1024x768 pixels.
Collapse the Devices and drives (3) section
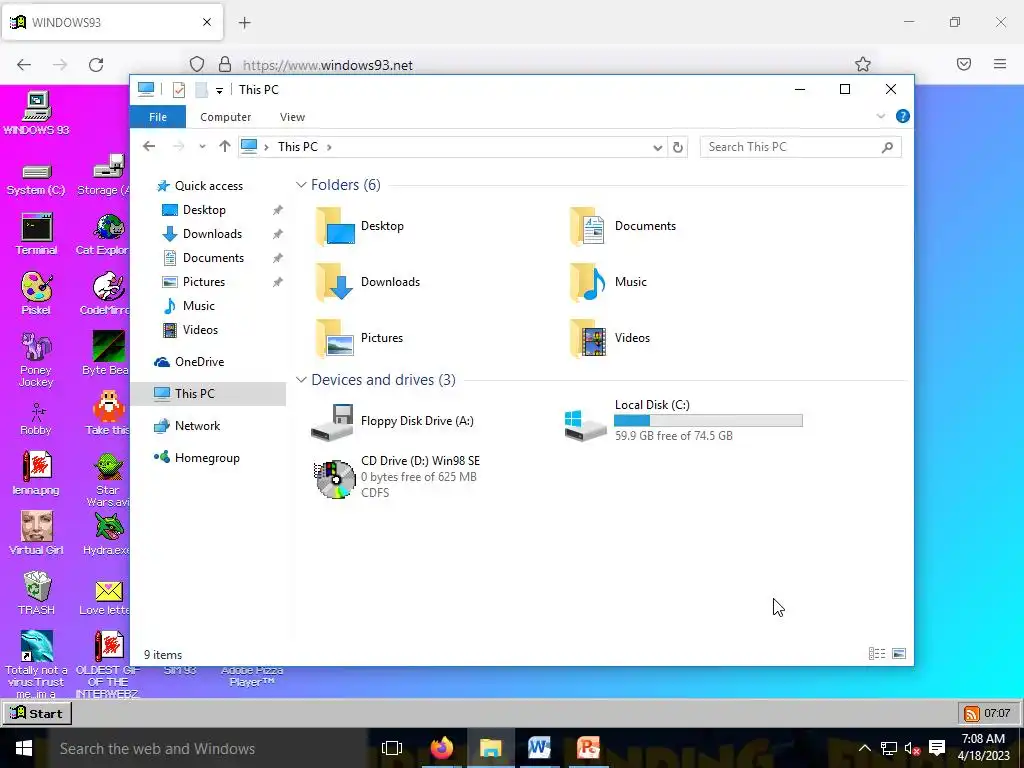301,379
